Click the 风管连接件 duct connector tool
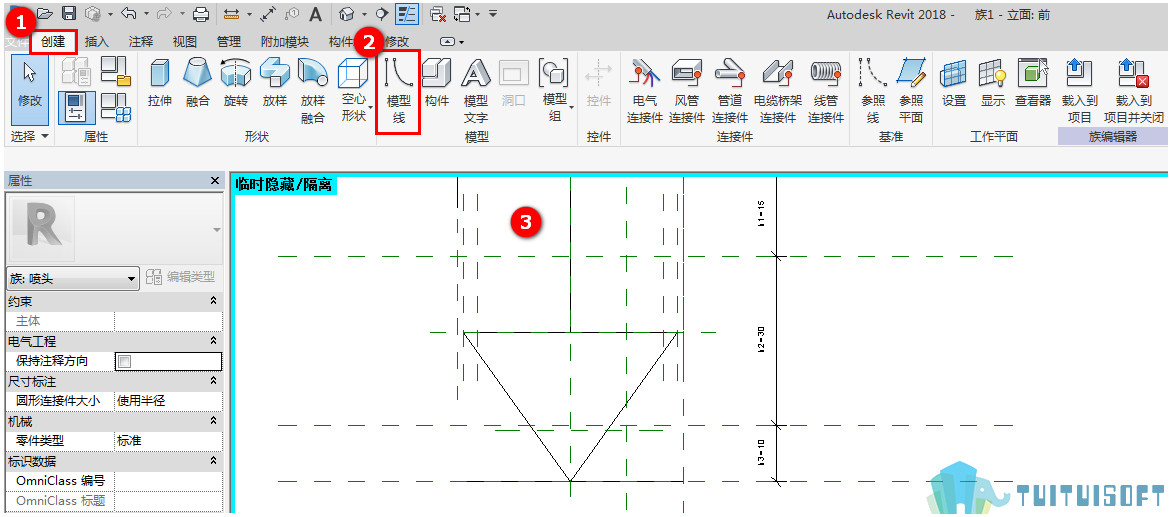 687,90
